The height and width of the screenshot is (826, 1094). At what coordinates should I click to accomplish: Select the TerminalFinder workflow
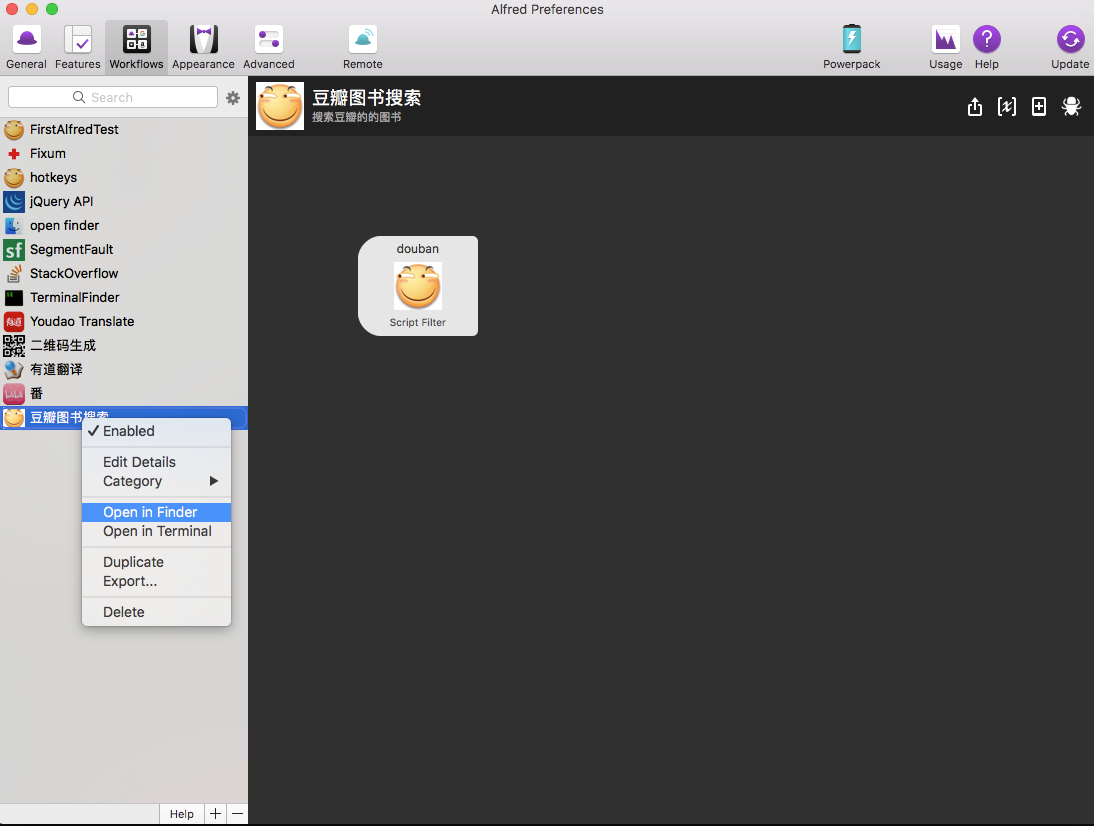pos(124,297)
